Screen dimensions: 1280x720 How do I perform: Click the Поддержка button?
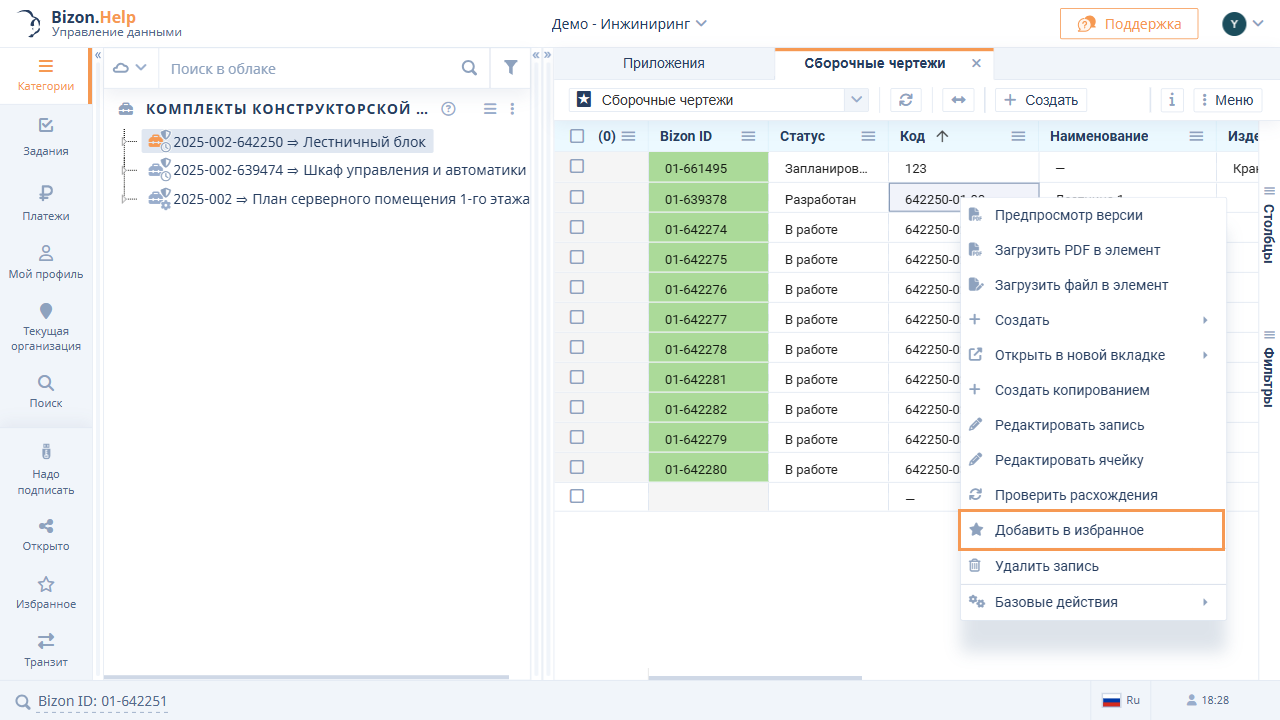pos(1128,24)
